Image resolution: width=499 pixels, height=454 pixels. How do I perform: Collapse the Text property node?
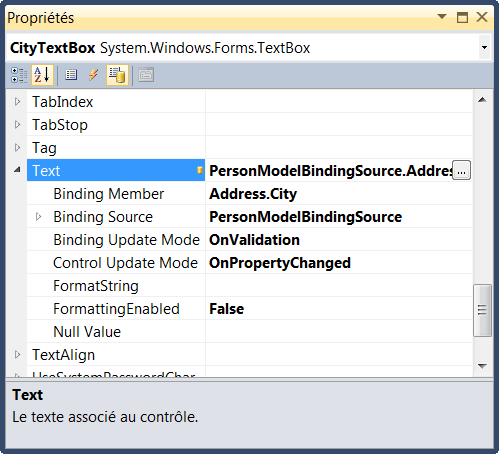tap(17, 170)
